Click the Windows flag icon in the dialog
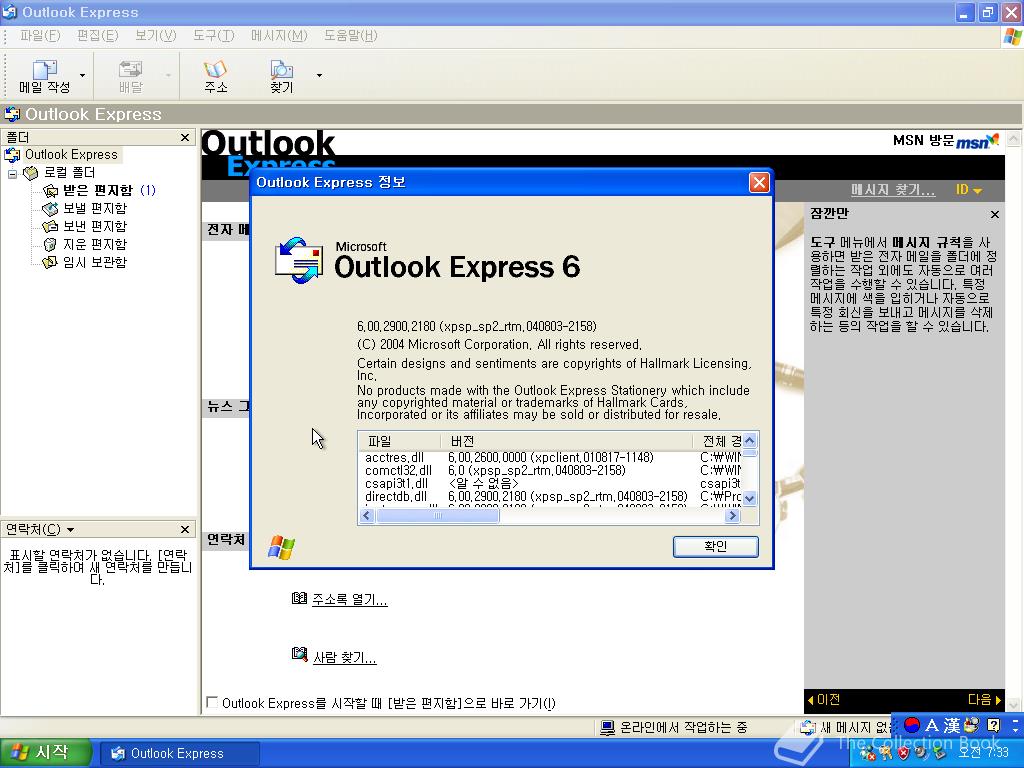1024x768 pixels. pyautogui.click(x=281, y=547)
